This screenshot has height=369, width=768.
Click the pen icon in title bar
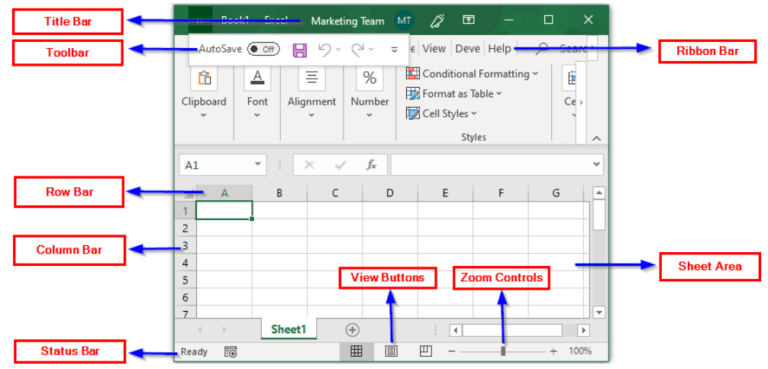point(436,20)
